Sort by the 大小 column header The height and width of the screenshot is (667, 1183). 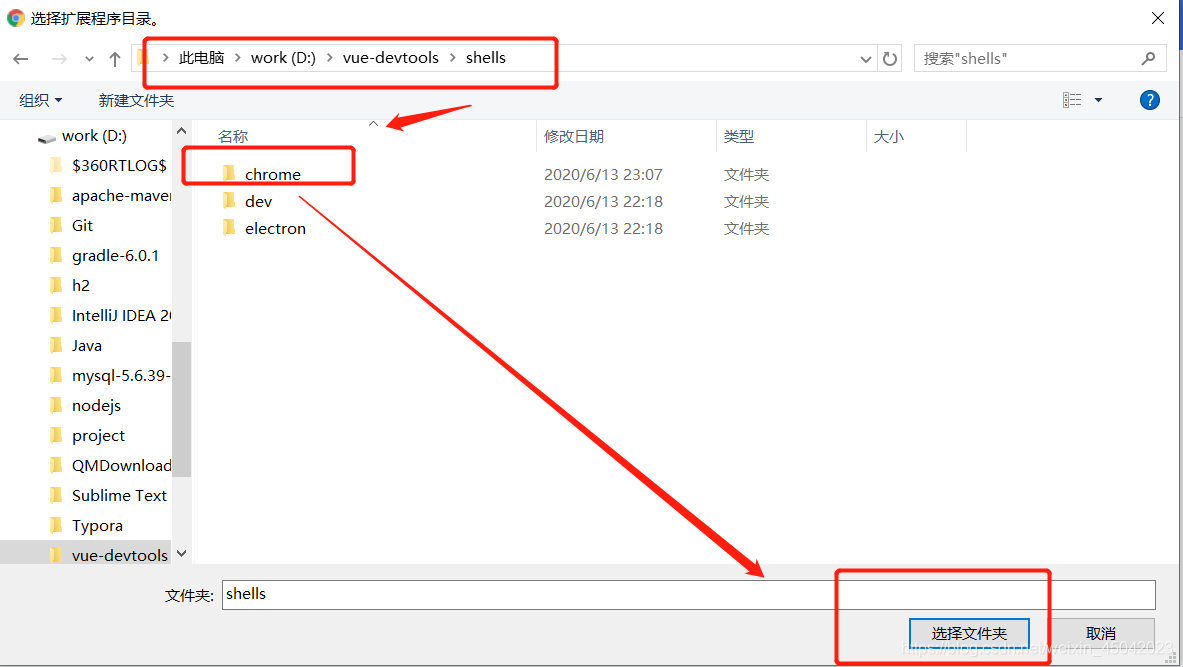(x=889, y=137)
